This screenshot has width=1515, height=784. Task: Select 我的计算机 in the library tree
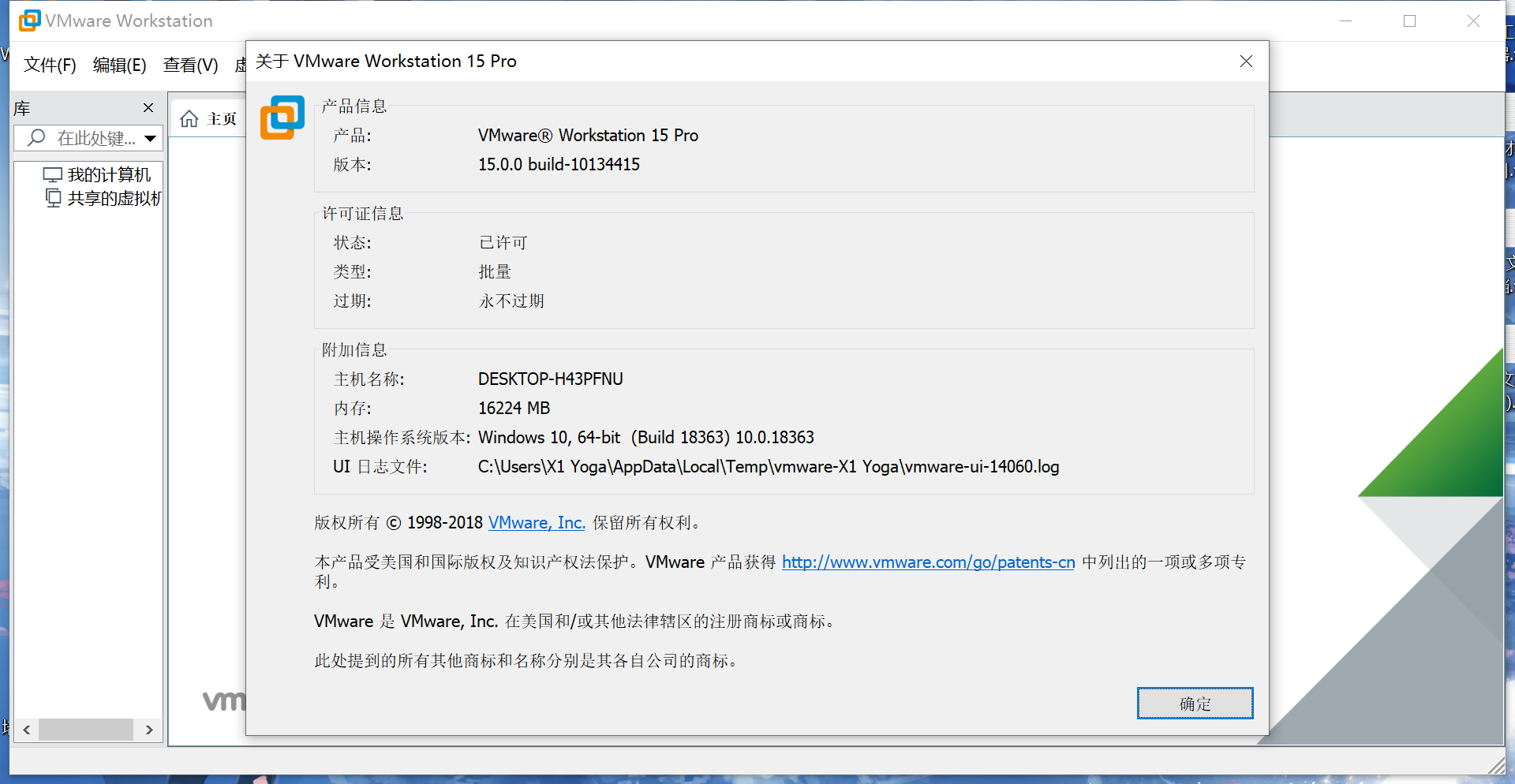tap(109, 174)
